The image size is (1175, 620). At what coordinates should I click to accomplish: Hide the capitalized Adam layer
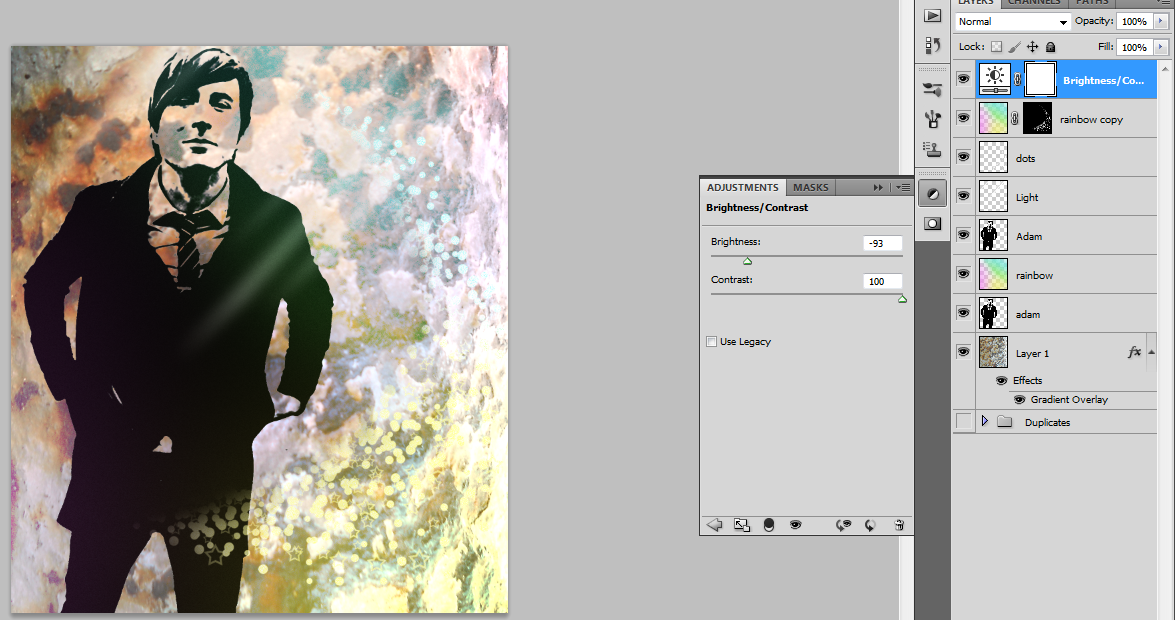coord(964,235)
